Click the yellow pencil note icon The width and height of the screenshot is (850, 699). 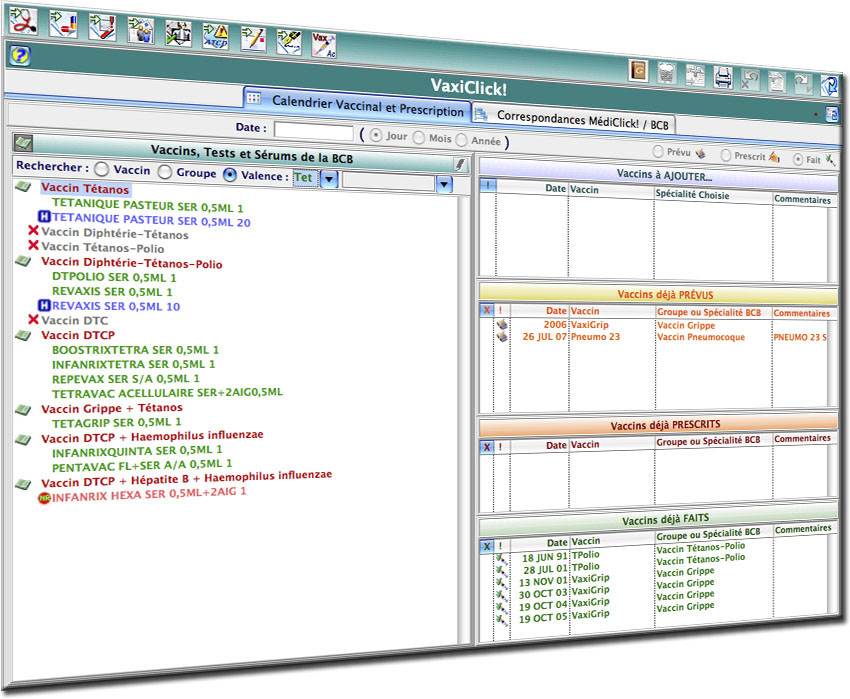(253, 40)
